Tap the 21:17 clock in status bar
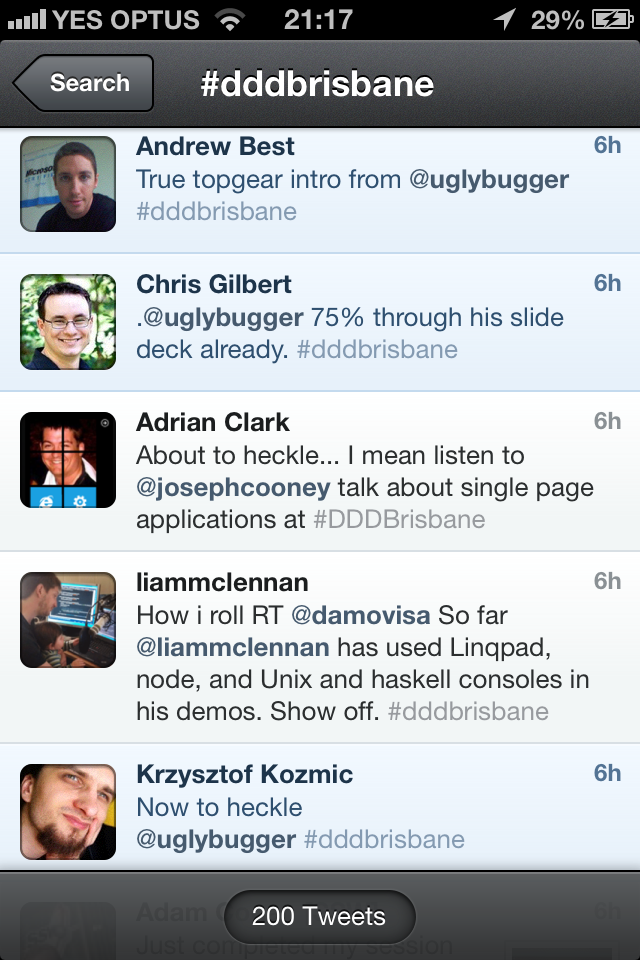640x960 pixels. point(318,20)
